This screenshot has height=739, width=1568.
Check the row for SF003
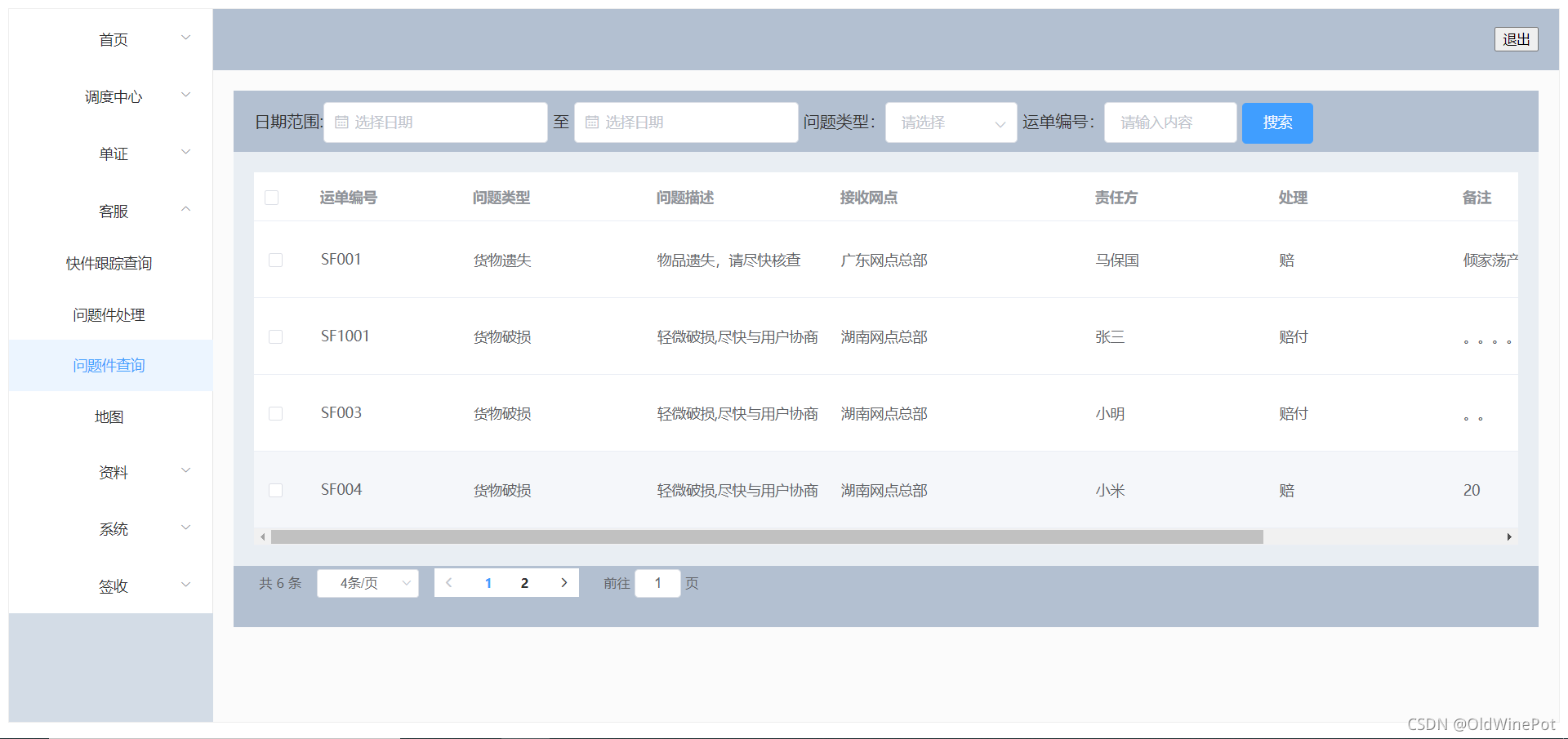[x=276, y=413]
